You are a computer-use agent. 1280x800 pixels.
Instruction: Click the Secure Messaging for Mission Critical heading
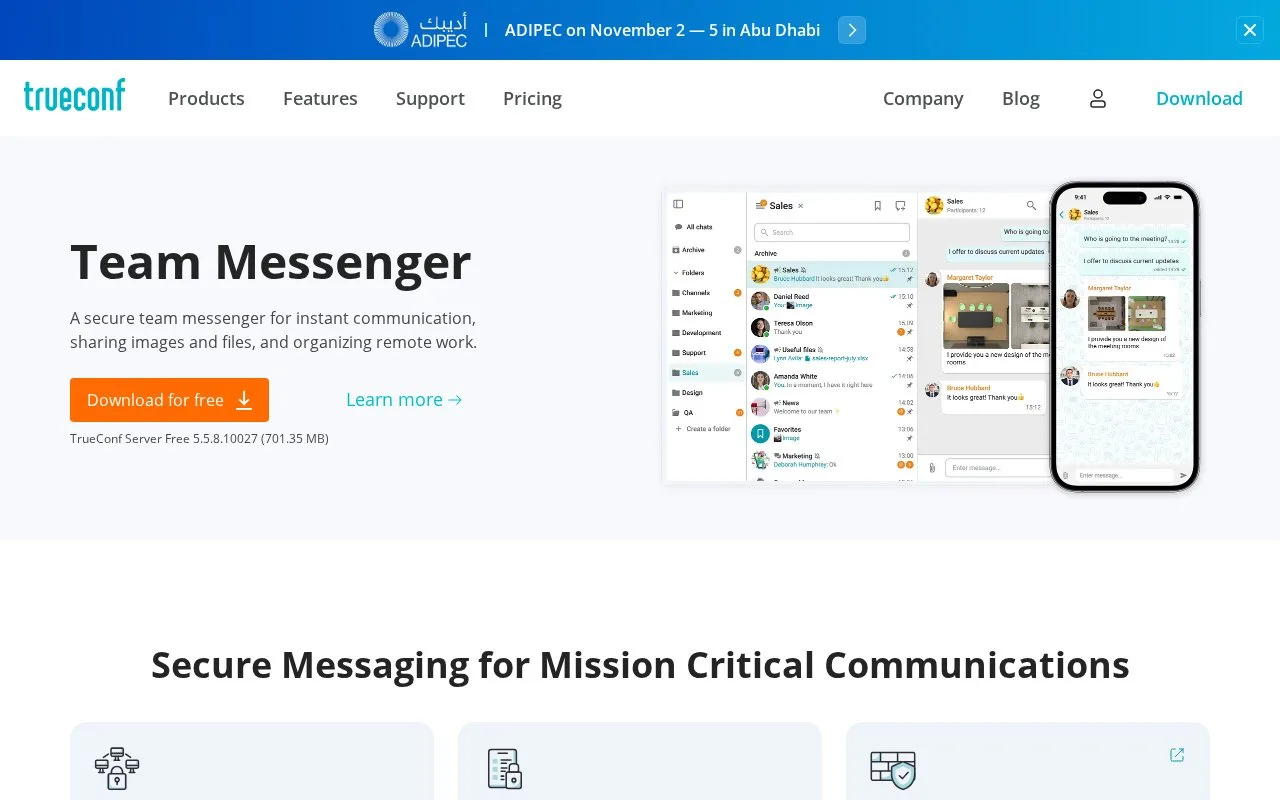pyautogui.click(x=640, y=665)
